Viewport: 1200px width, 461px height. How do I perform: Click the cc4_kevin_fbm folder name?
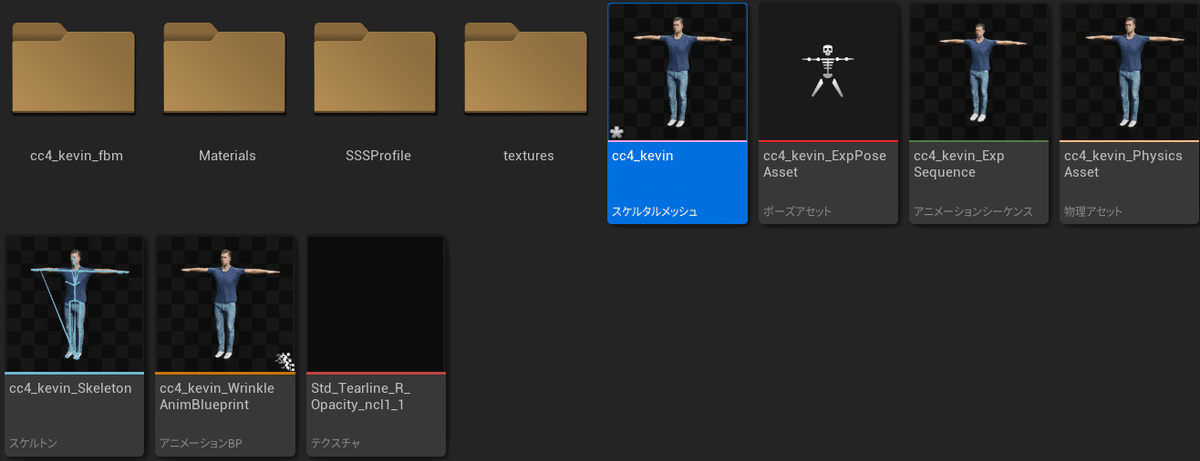click(x=76, y=156)
